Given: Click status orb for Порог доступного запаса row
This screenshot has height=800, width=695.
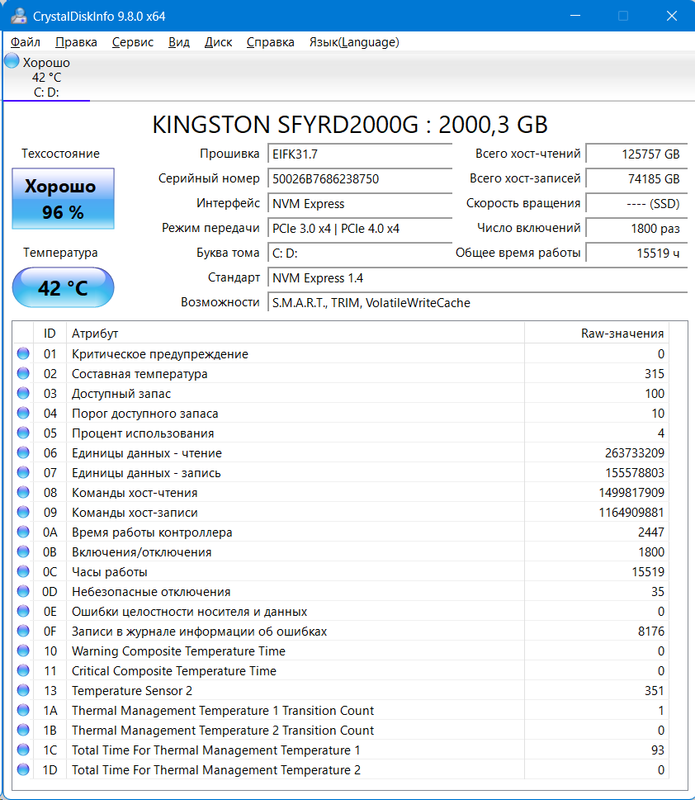Looking at the screenshot, I should coord(23,413).
